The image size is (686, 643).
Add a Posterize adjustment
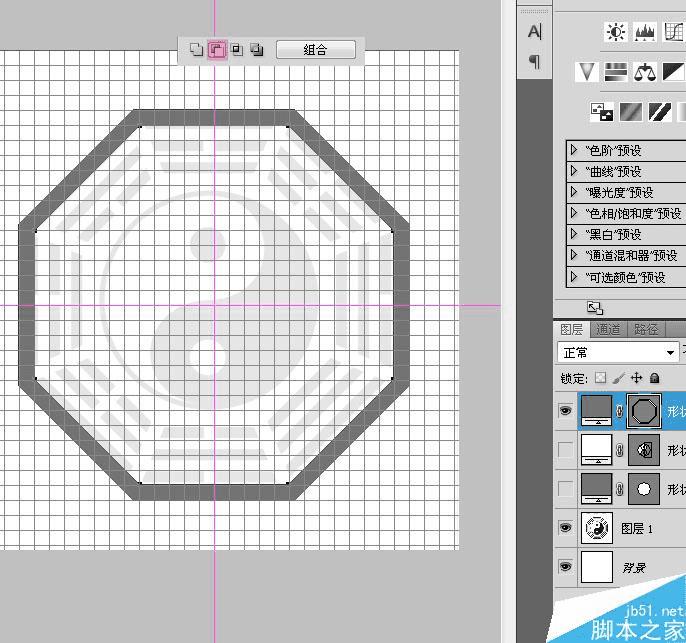[x=631, y=112]
